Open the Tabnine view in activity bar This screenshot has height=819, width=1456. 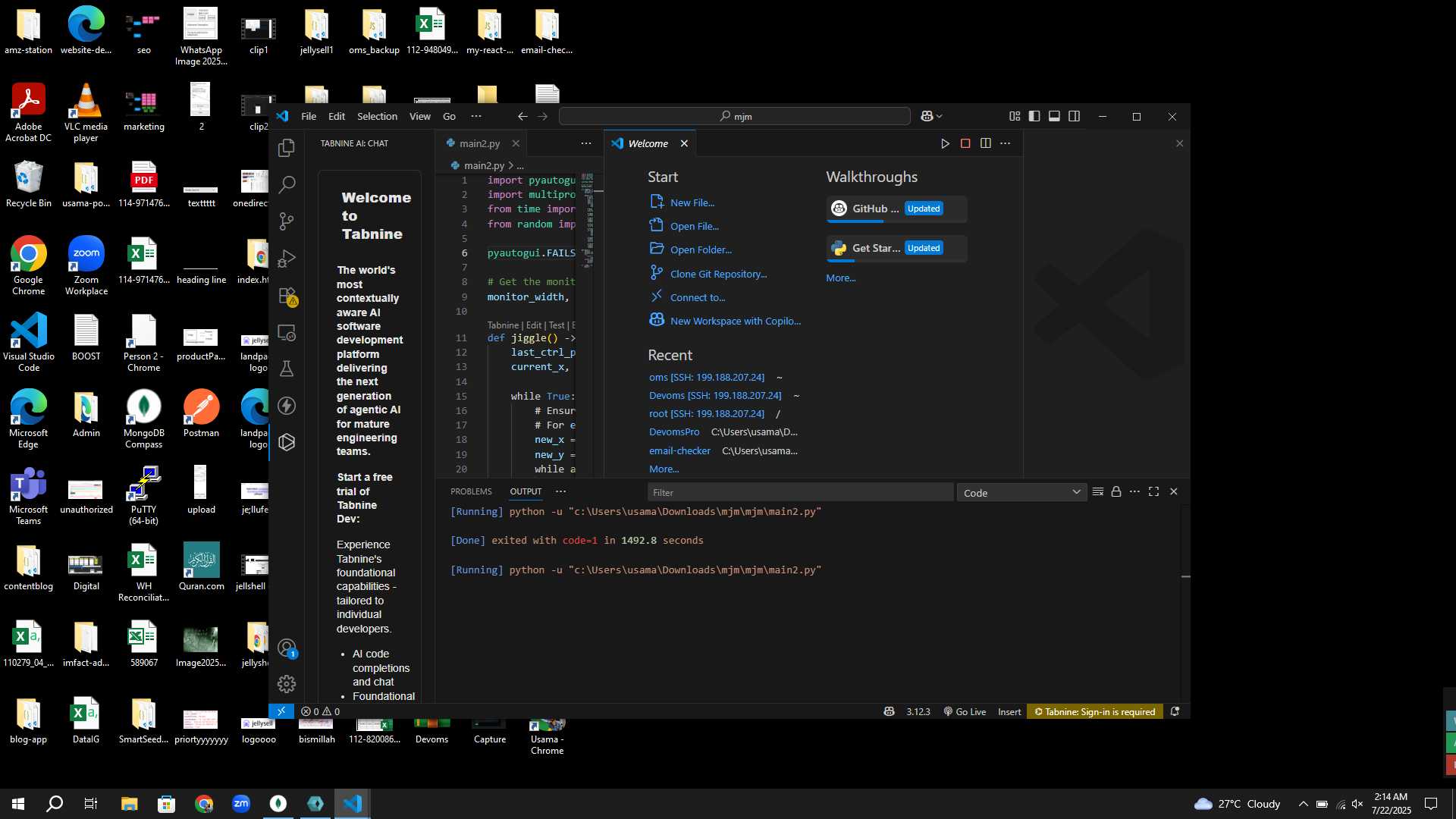tap(287, 442)
